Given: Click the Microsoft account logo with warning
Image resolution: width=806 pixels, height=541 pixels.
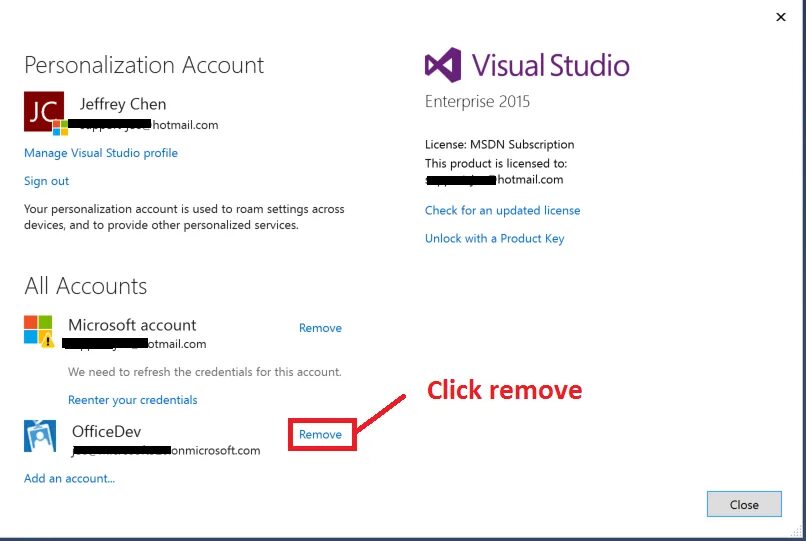Looking at the screenshot, I should [x=39, y=331].
